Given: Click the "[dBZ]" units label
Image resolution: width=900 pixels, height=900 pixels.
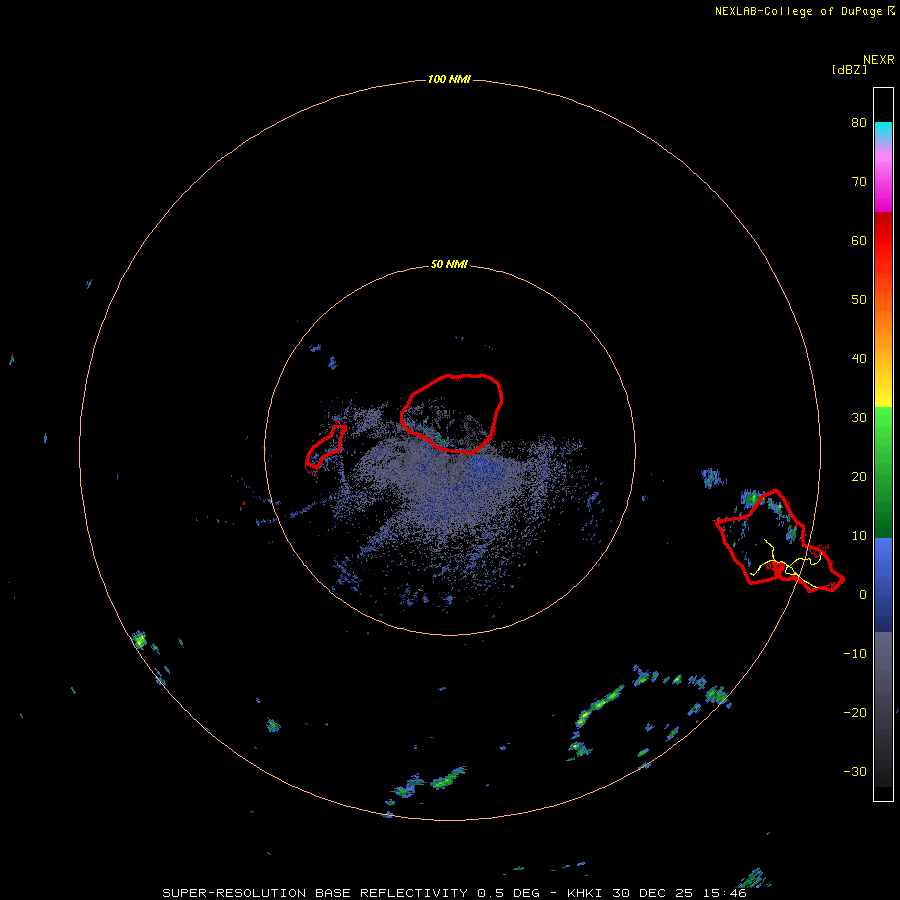Looking at the screenshot, I should click(849, 70).
